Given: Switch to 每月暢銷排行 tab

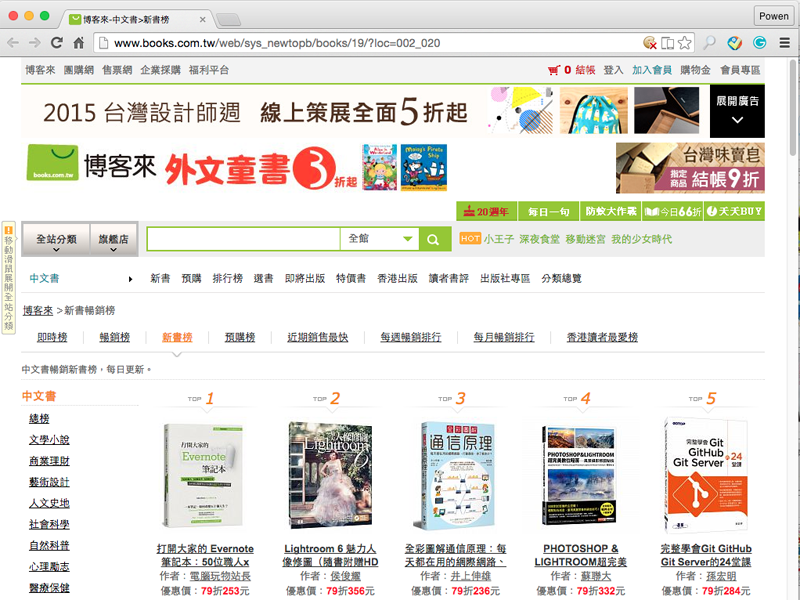Looking at the screenshot, I should coord(504,337).
